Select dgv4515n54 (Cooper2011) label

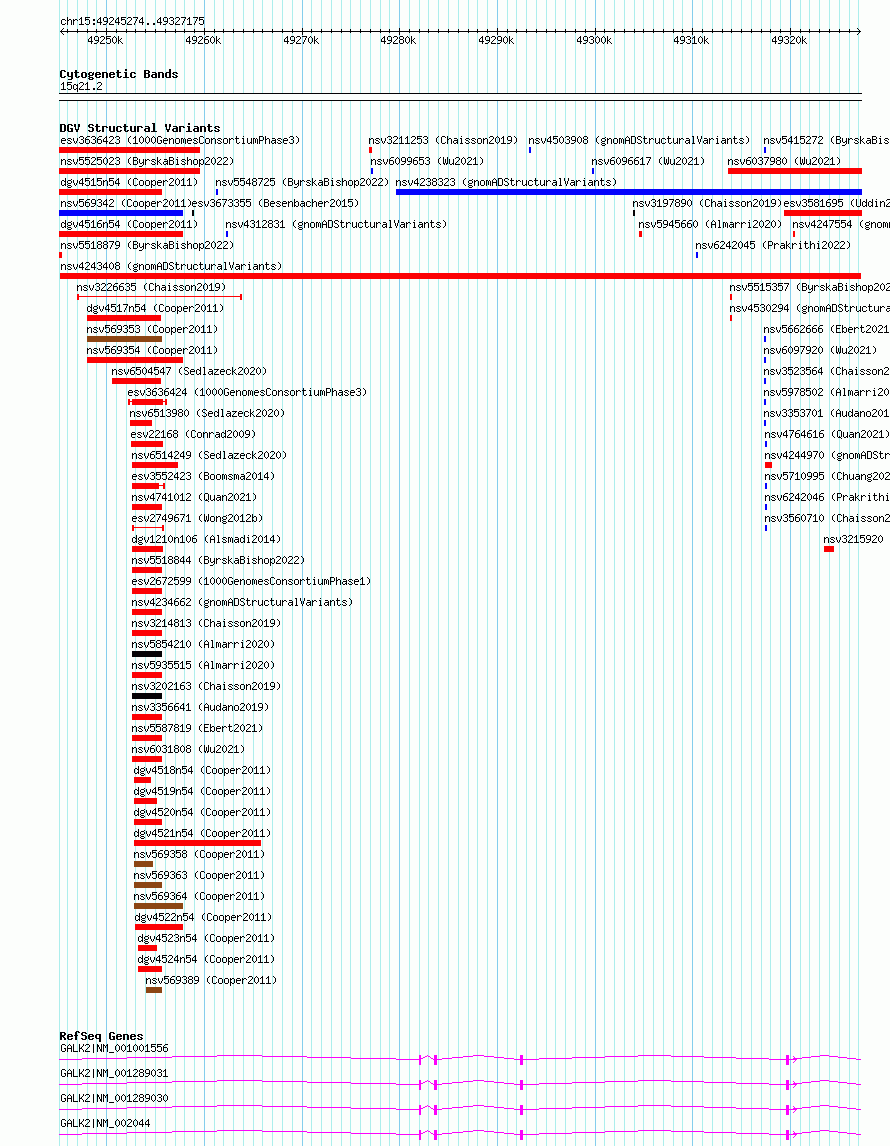click(129, 183)
